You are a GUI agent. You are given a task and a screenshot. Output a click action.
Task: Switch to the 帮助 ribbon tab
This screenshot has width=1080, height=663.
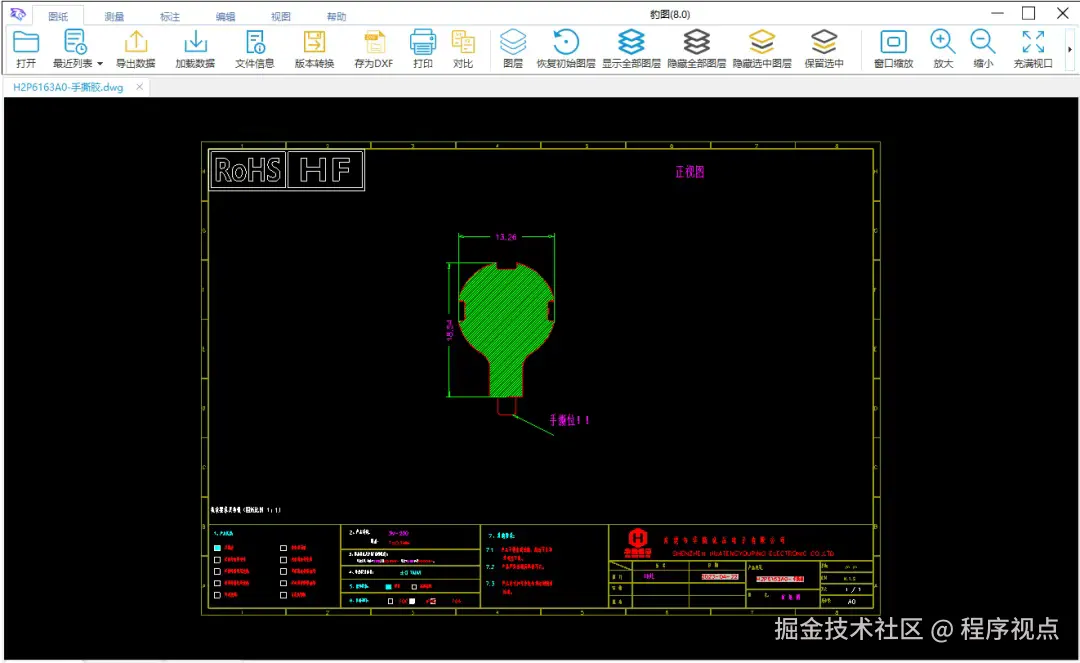tap(336, 17)
